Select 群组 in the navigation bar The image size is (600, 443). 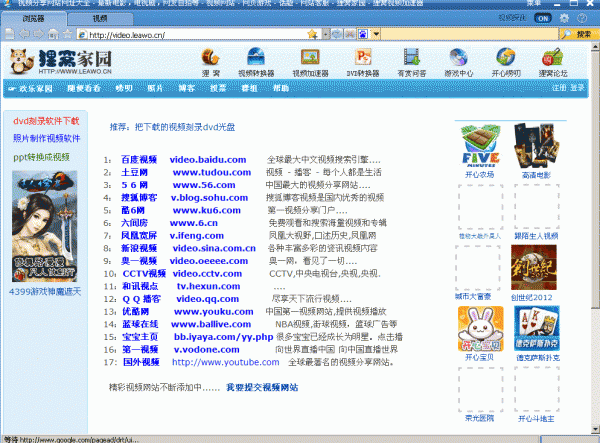coord(249,88)
